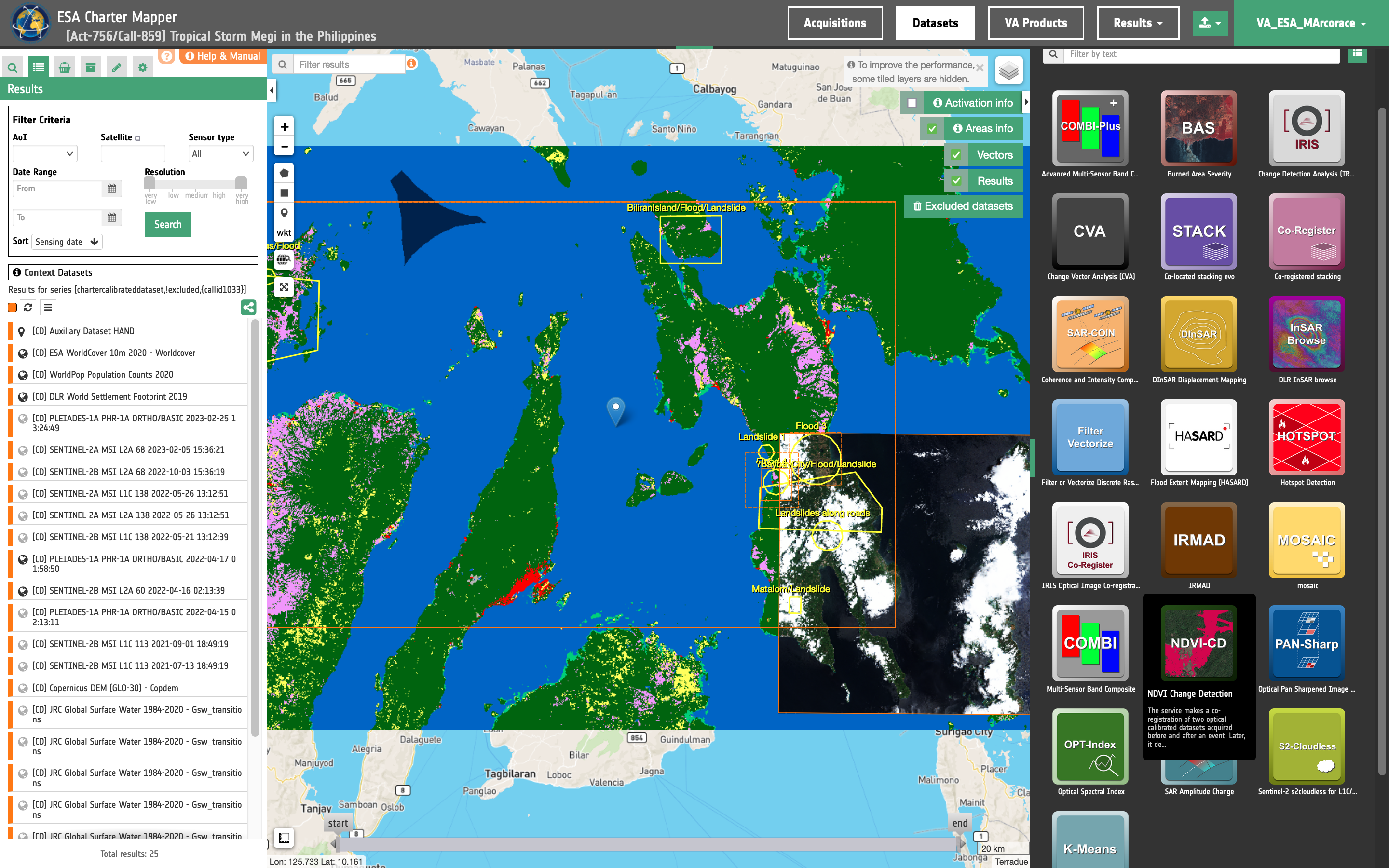This screenshot has width=1389, height=868.
Task: Uncheck the Vectors layer checkbox
Action: [x=956, y=155]
